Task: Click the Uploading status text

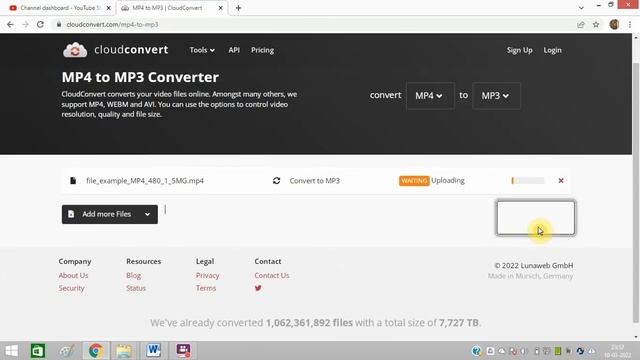Action: click(x=448, y=180)
